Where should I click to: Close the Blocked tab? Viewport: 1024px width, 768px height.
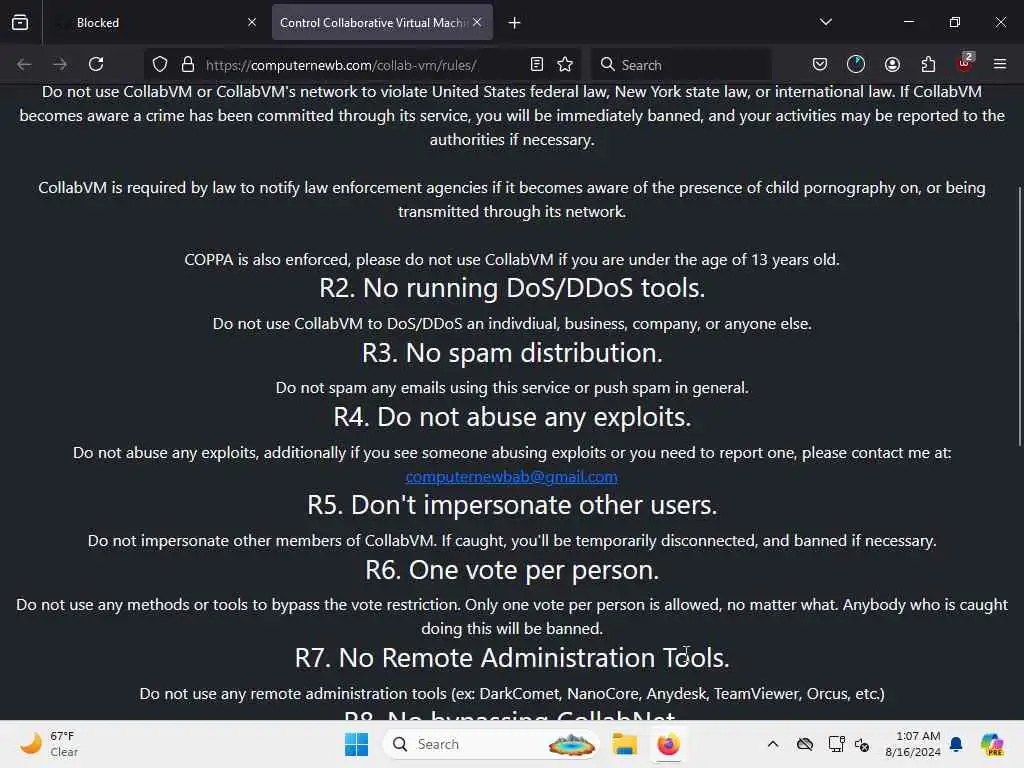coord(252,22)
